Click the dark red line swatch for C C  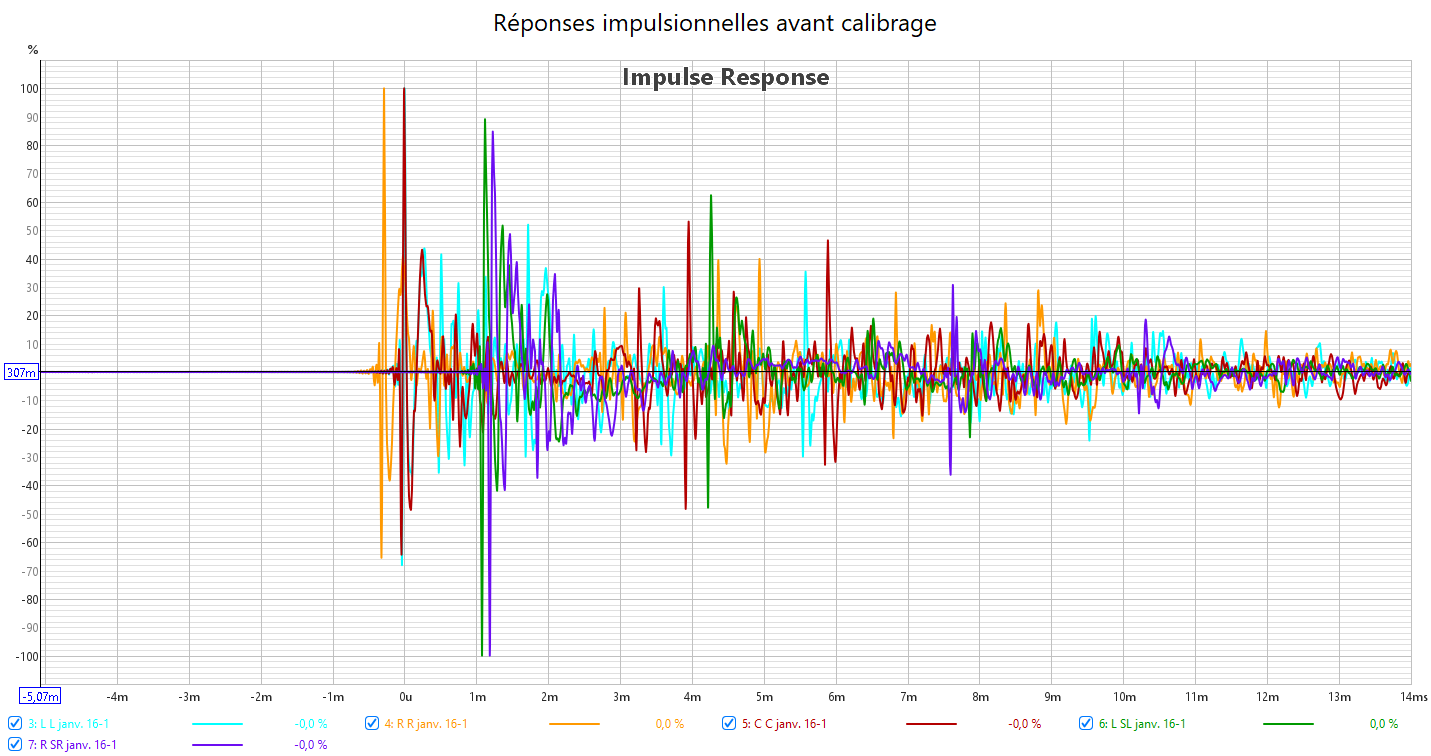coord(931,723)
